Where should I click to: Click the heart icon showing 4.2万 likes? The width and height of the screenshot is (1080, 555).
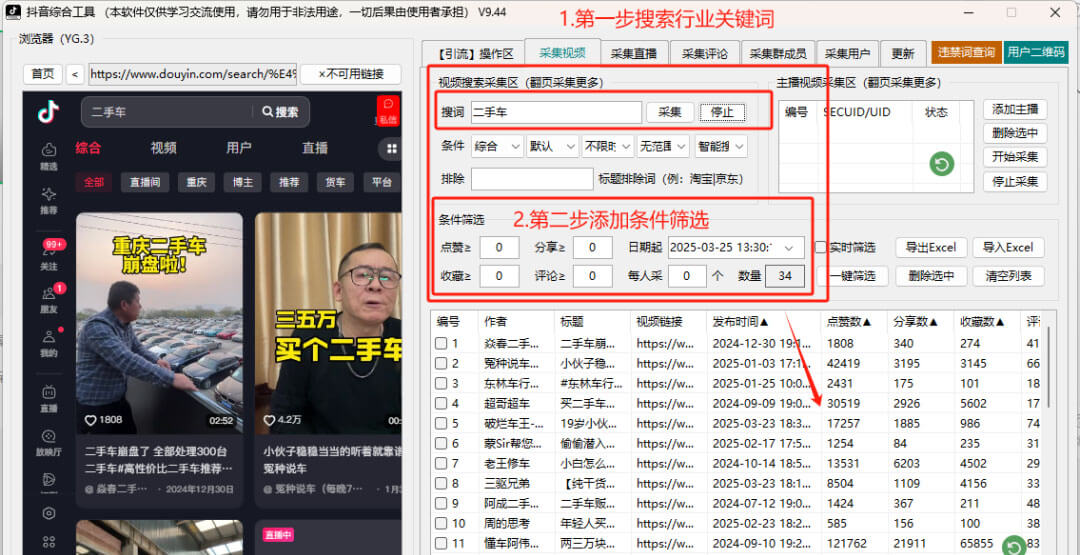269,420
